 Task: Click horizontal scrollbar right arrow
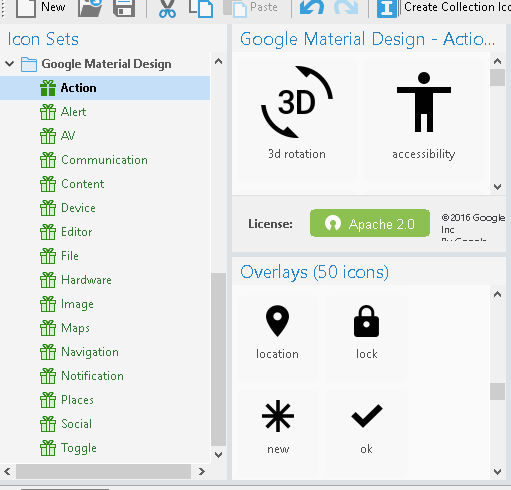(x=202, y=472)
